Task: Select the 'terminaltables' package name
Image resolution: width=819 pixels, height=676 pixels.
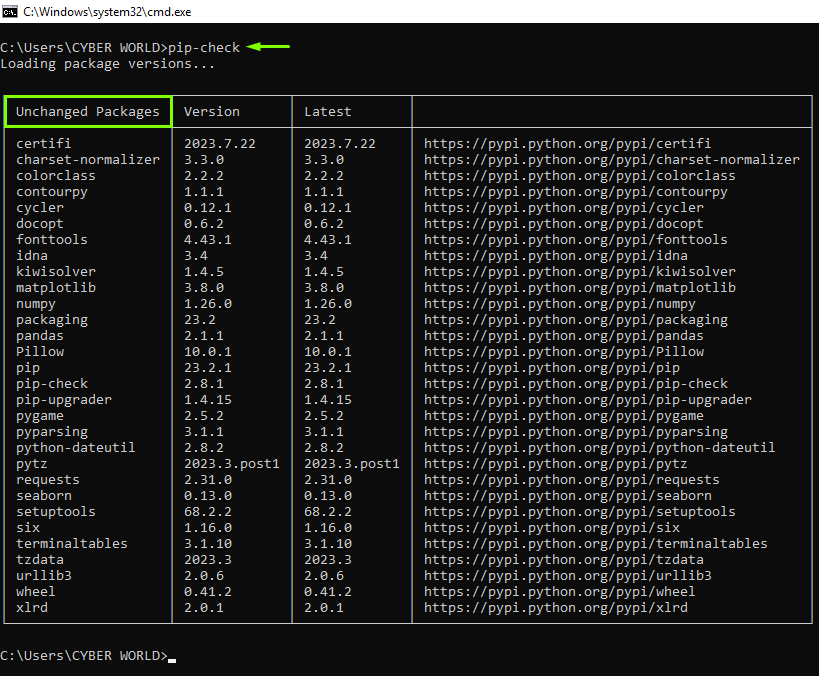Action: [72, 544]
